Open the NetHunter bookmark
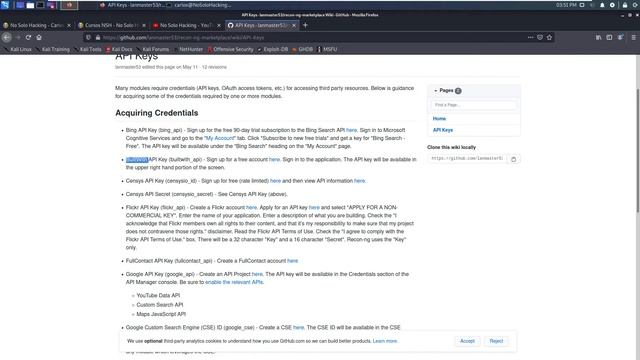The height and width of the screenshot is (360, 640). (x=188, y=49)
